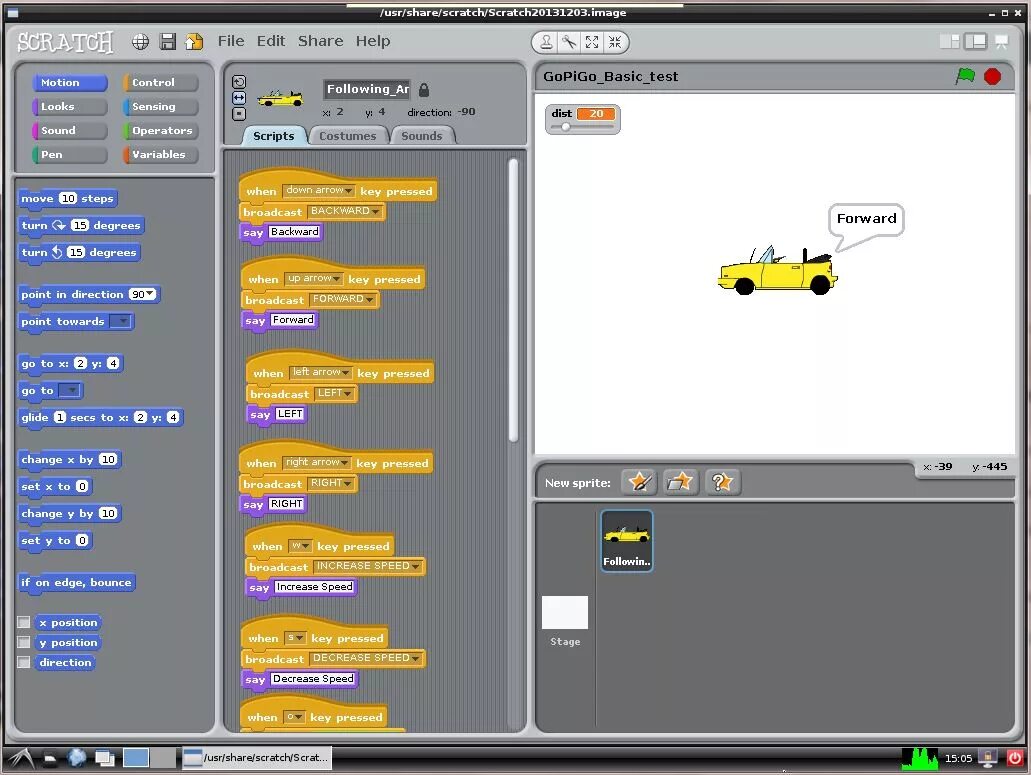Open the Share menu
The image size is (1031, 775).
[320, 41]
